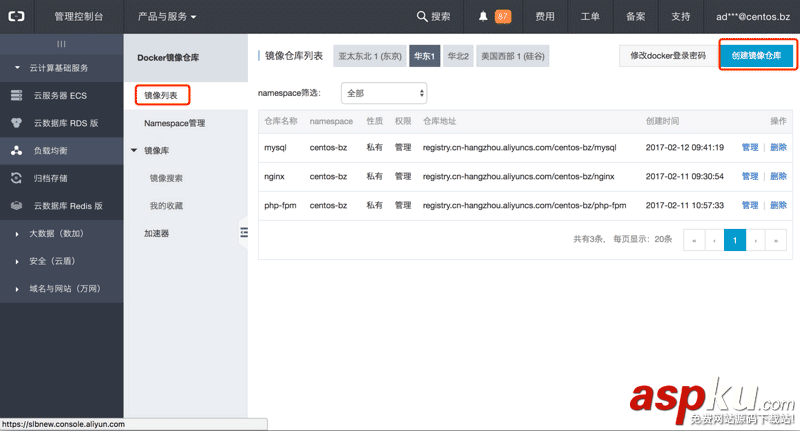Collapse the 镜像库 tree node
Image resolution: width=800 pixels, height=431 pixels.
[134, 150]
